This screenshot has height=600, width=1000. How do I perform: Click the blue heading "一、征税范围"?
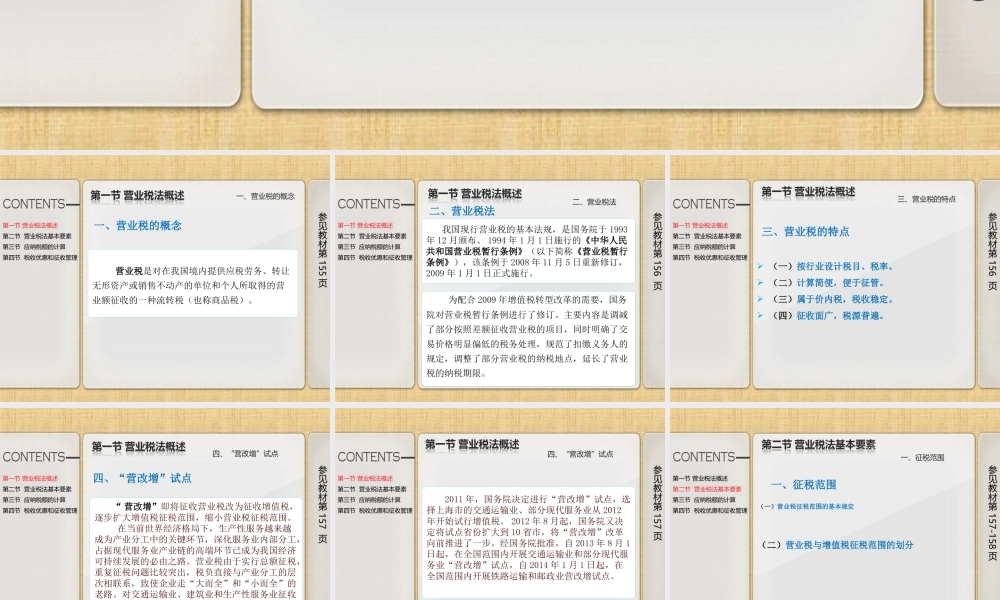(805, 485)
